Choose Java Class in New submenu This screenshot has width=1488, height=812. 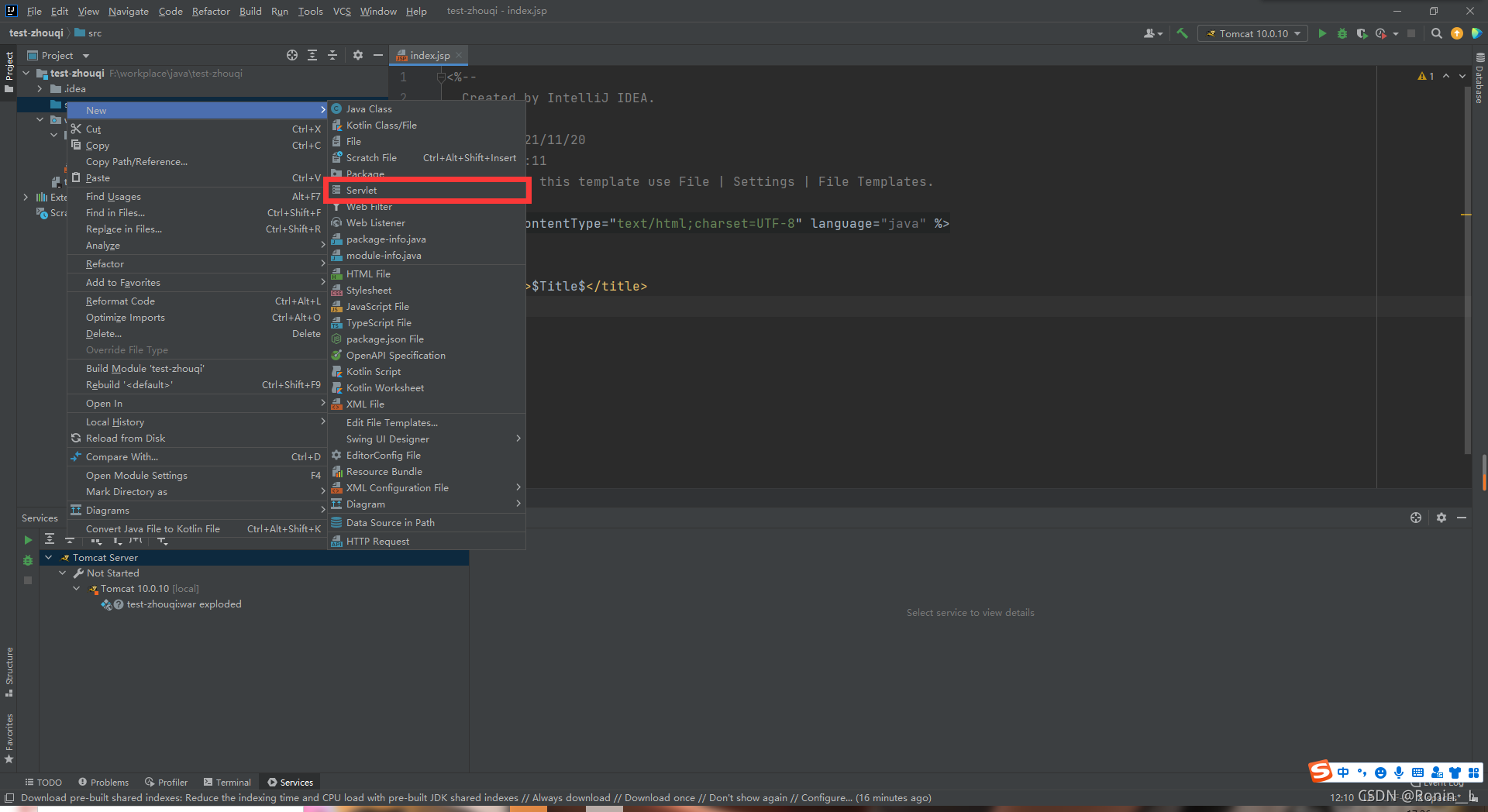pos(426,108)
